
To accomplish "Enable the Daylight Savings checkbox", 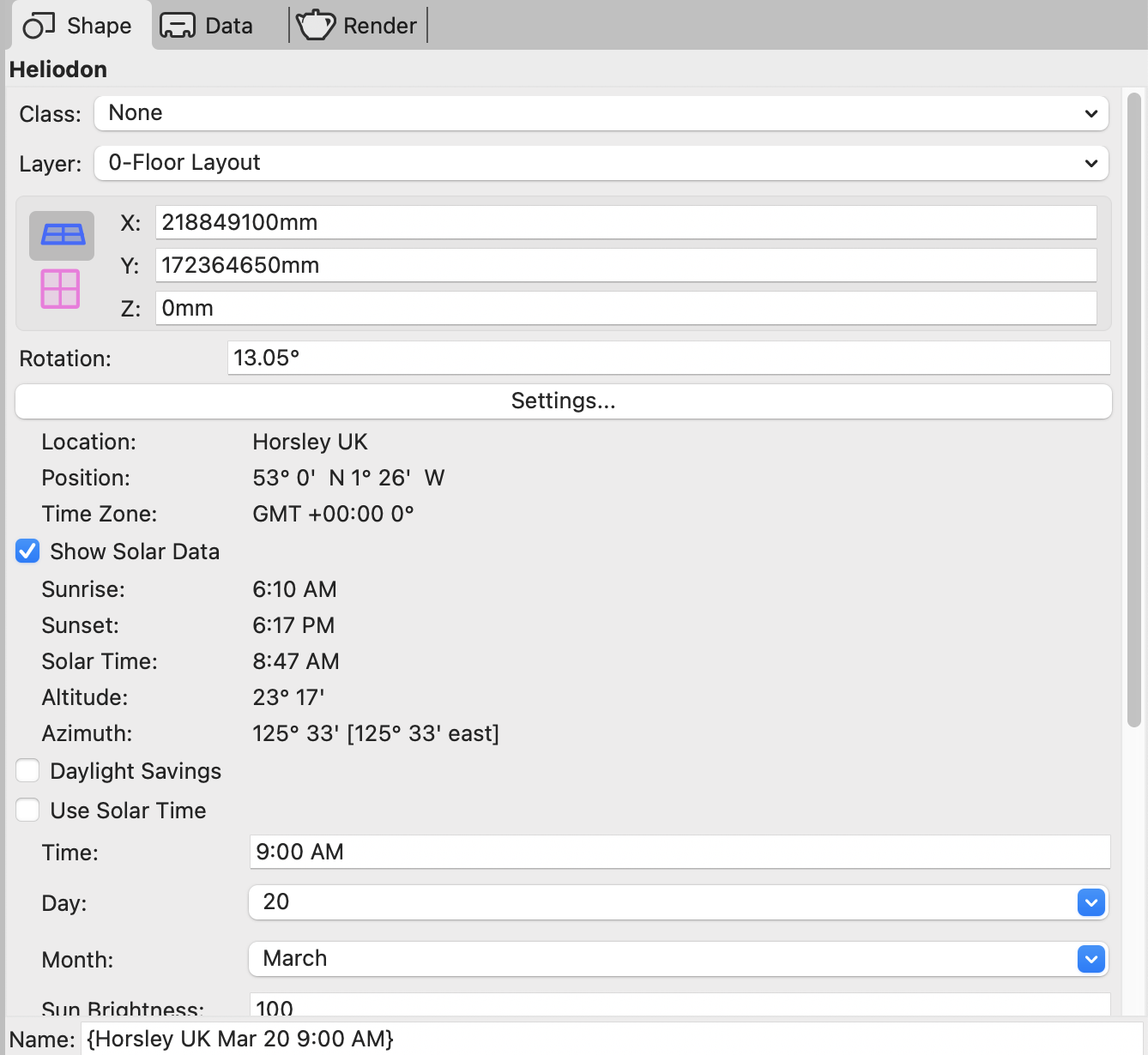I will (x=27, y=771).
